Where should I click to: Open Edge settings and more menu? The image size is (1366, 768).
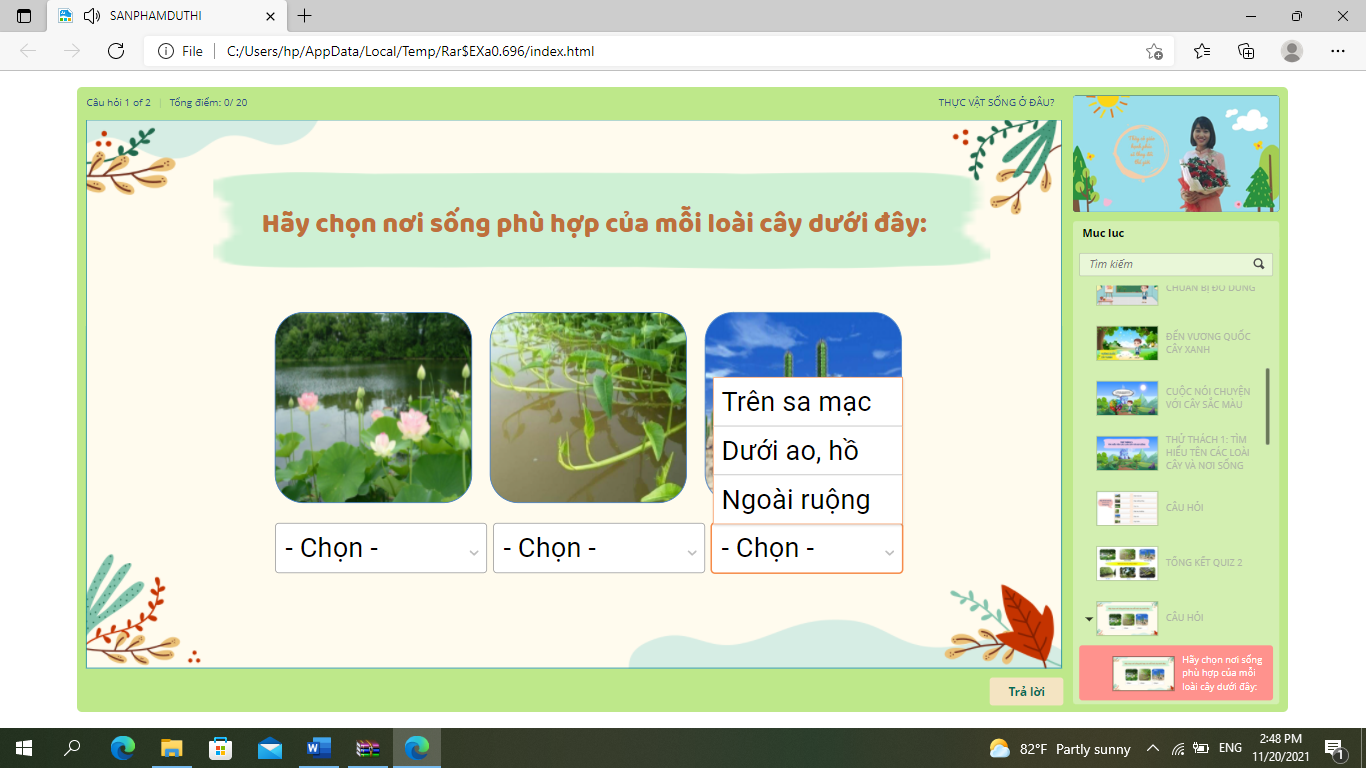[1338, 51]
